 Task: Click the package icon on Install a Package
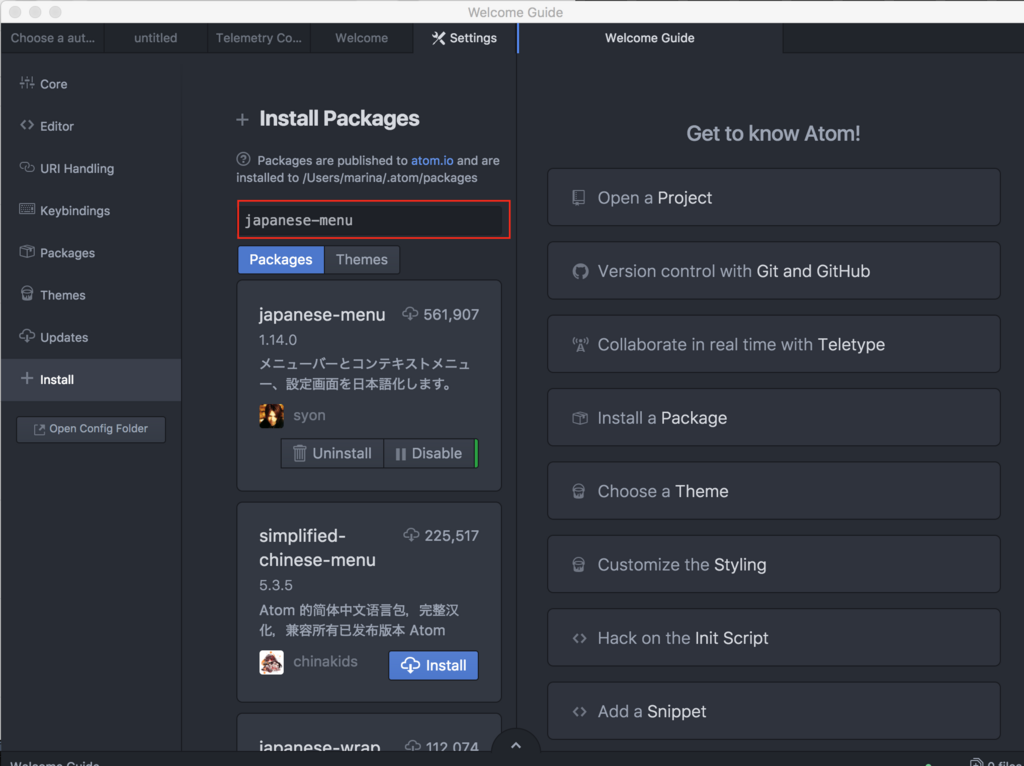580,418
